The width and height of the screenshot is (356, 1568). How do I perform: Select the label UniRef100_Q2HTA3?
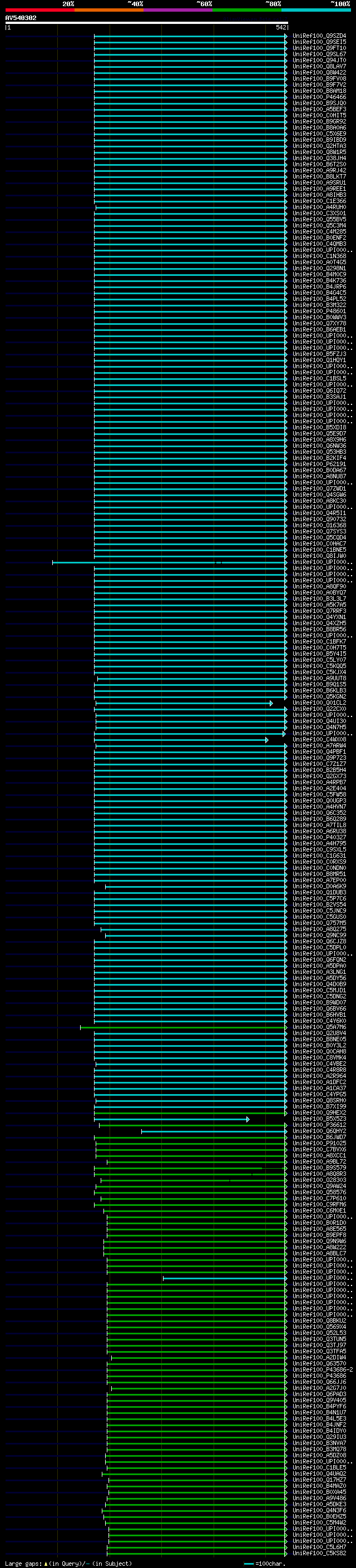pos(319,146)
